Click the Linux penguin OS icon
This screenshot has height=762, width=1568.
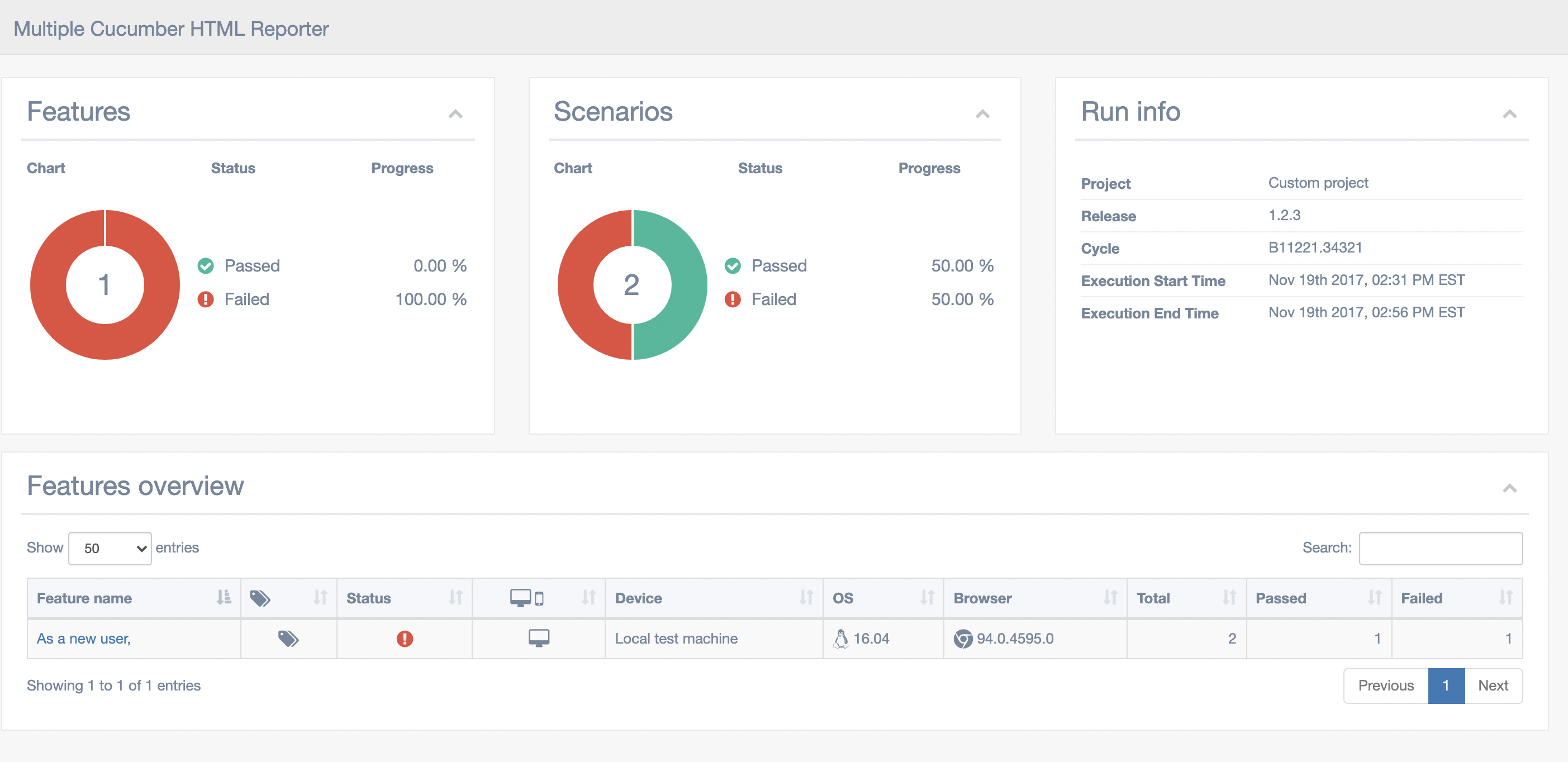click(x=840, y=639)
